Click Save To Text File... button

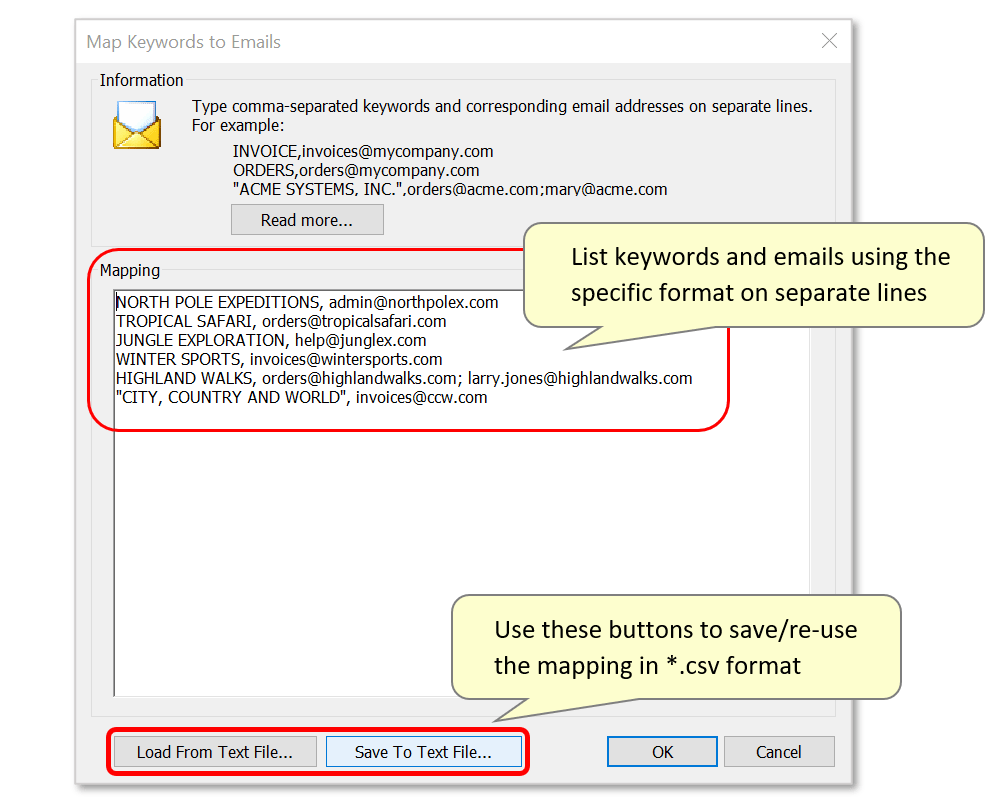(x=423, y=752)
